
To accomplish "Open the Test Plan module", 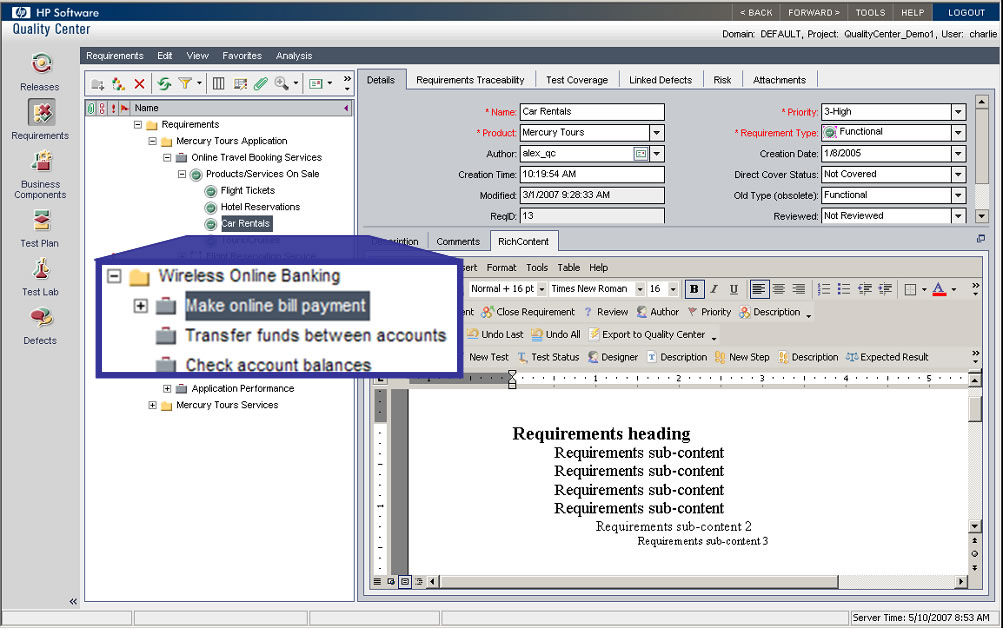I will pyautogui.click(x=40, y=229).
